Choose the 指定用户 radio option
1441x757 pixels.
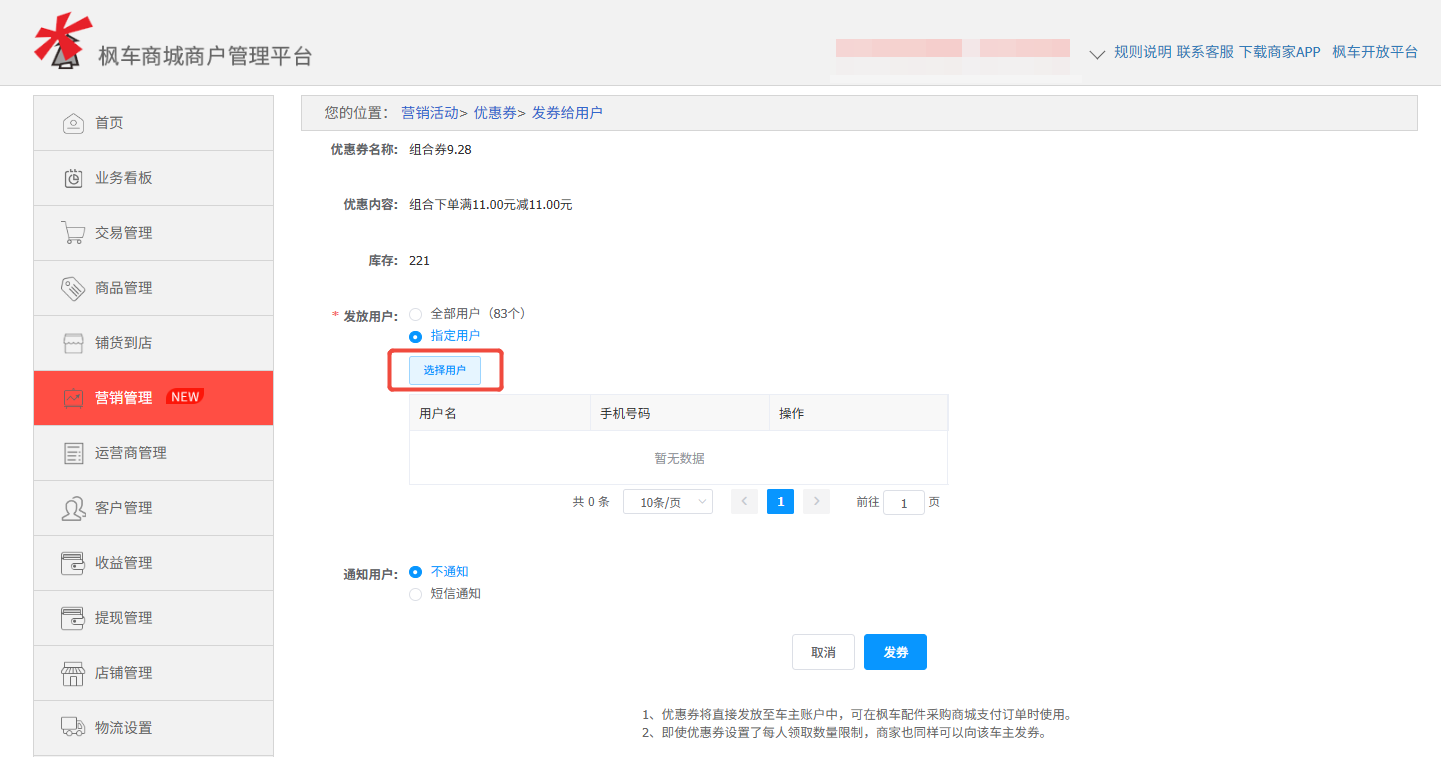pos(415,336)
